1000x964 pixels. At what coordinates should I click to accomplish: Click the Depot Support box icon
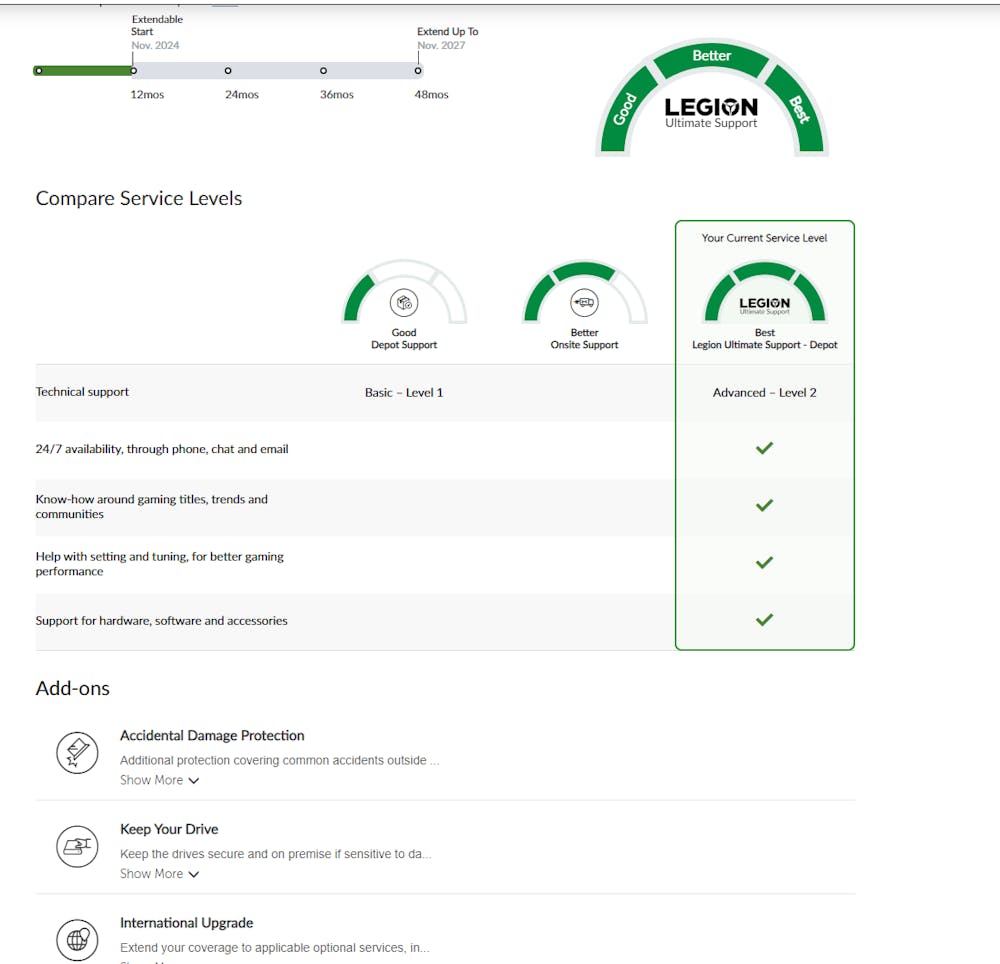404,303
